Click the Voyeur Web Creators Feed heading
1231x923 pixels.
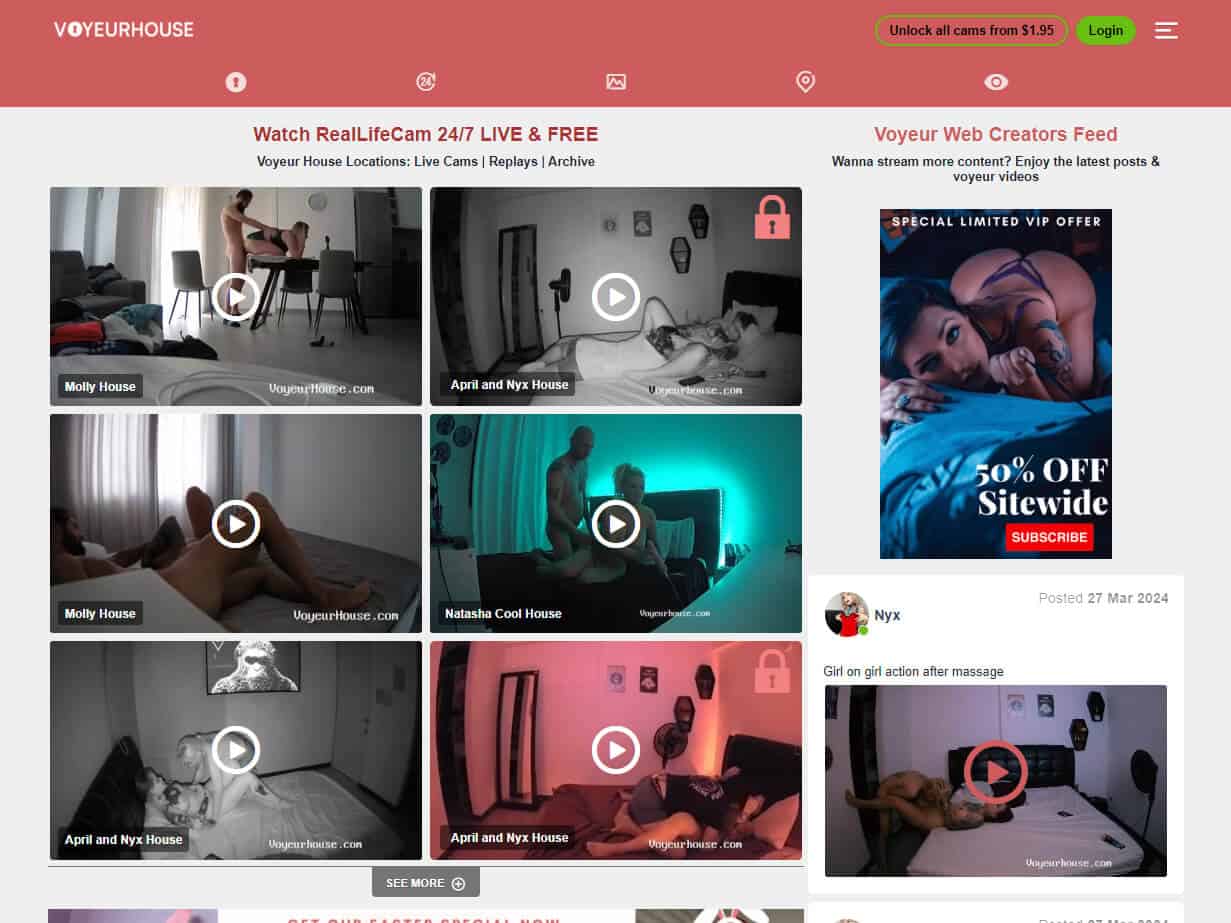point(996,134)
